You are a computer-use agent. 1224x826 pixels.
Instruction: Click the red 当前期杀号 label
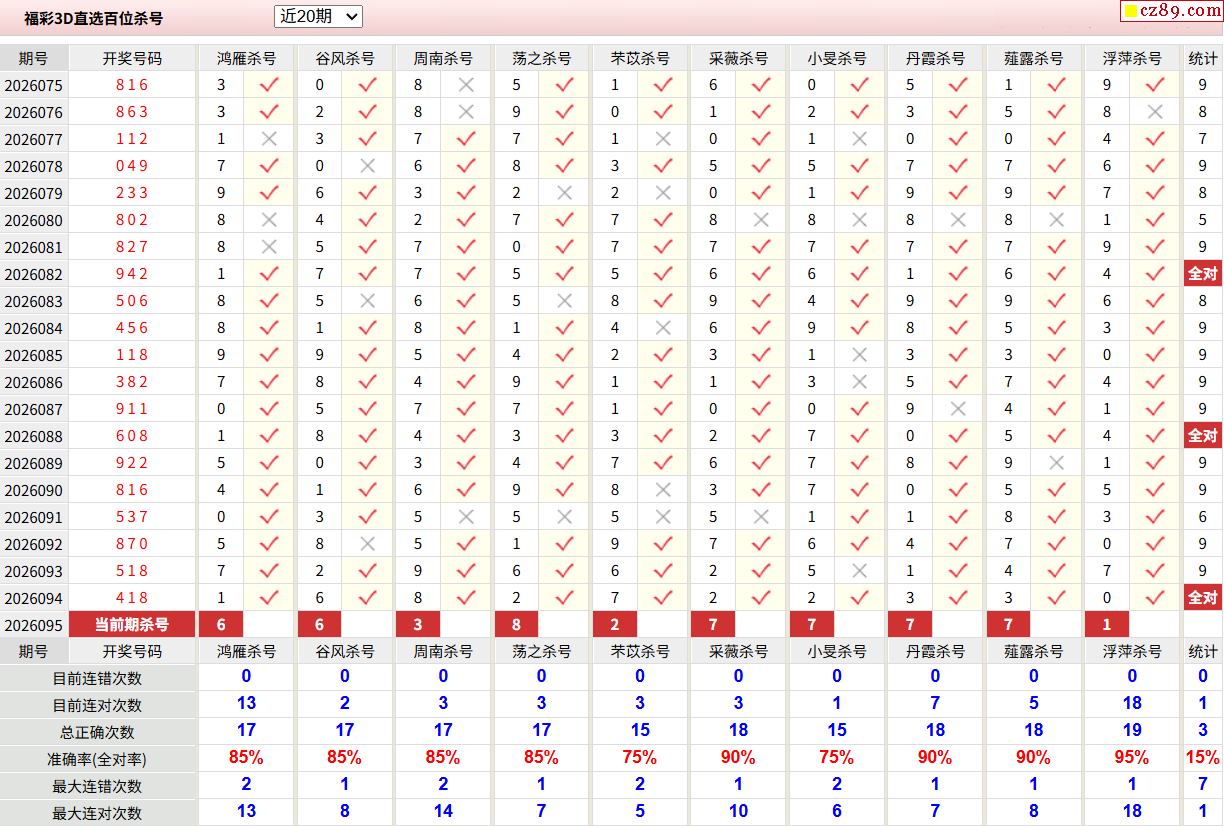coord(132,625)
